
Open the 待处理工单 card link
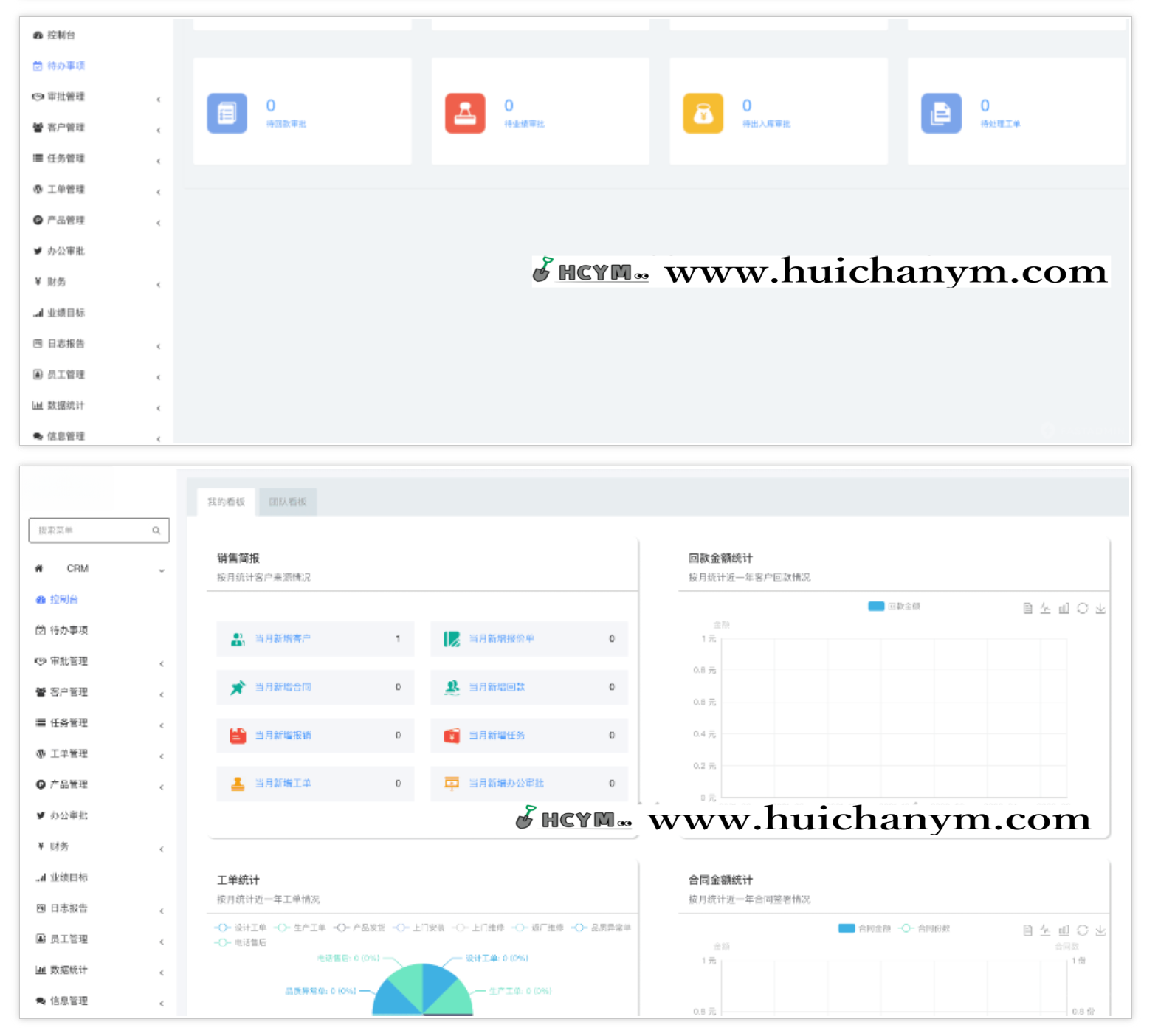(1000, 124)
